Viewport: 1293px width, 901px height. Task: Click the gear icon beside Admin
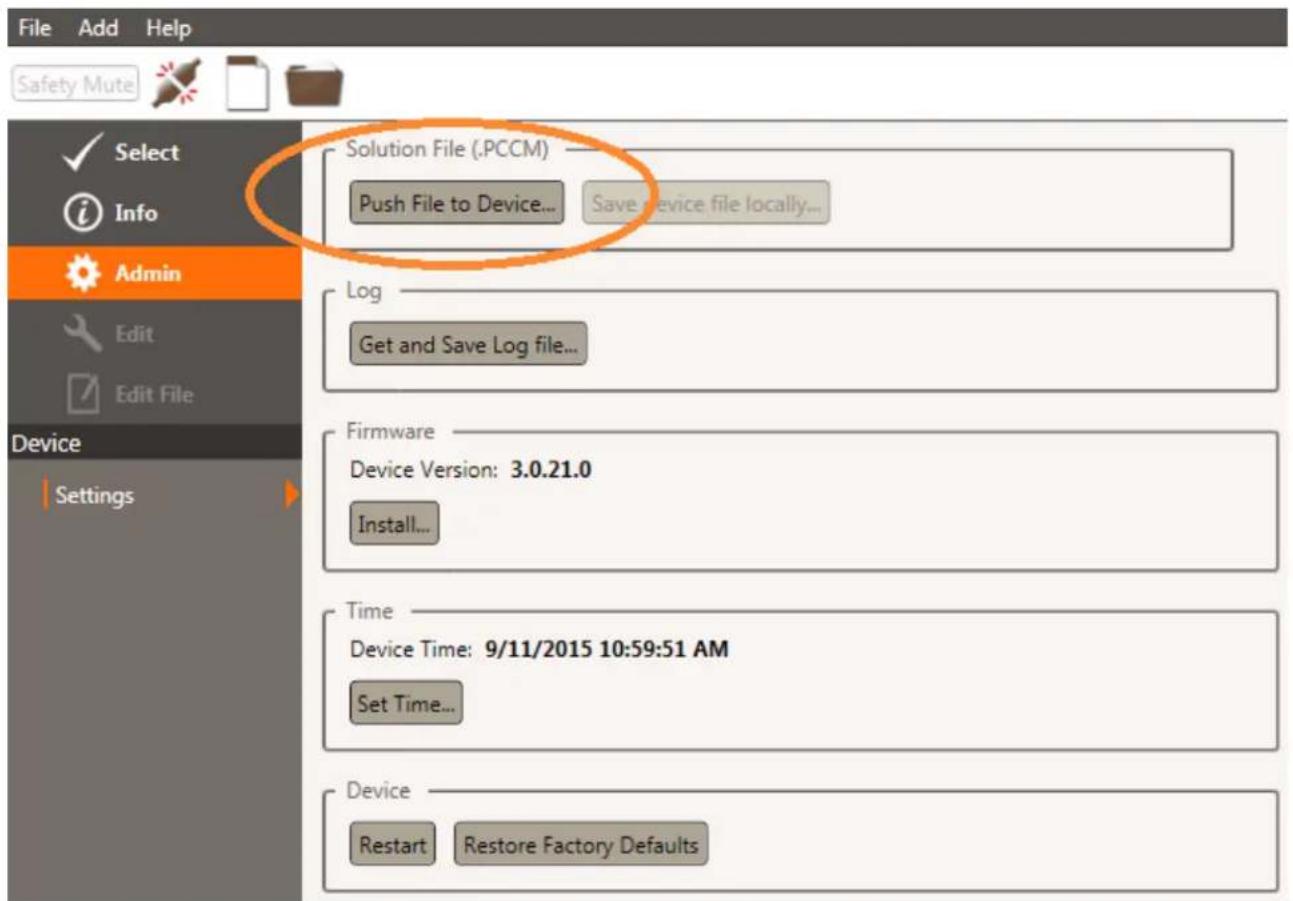tap(84, 273)
